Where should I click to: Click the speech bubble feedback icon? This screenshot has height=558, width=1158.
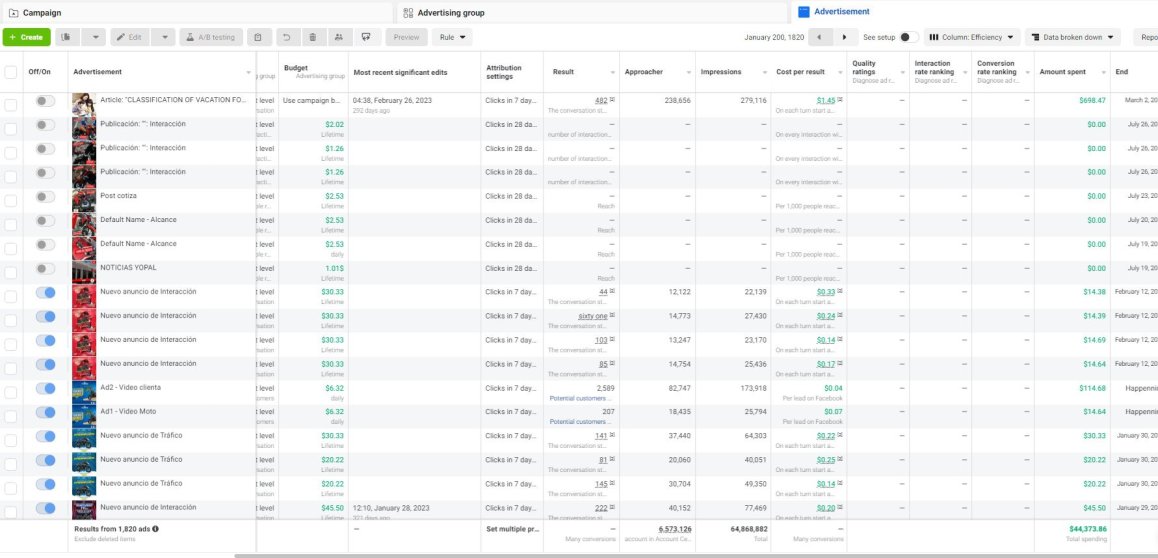[366, 37]
